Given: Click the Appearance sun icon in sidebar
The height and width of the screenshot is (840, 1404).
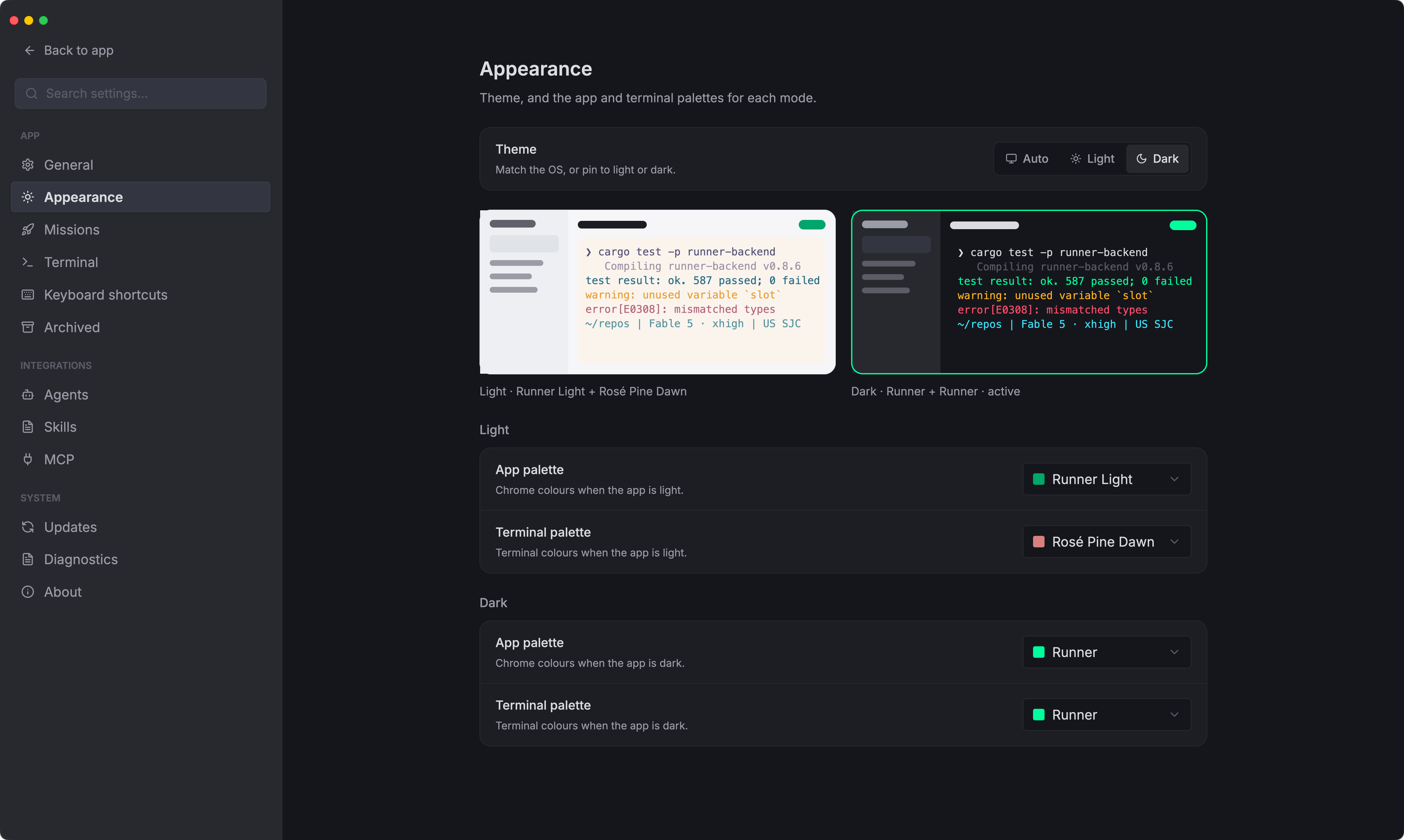Looking at the screenshot, I should (28, 197).
